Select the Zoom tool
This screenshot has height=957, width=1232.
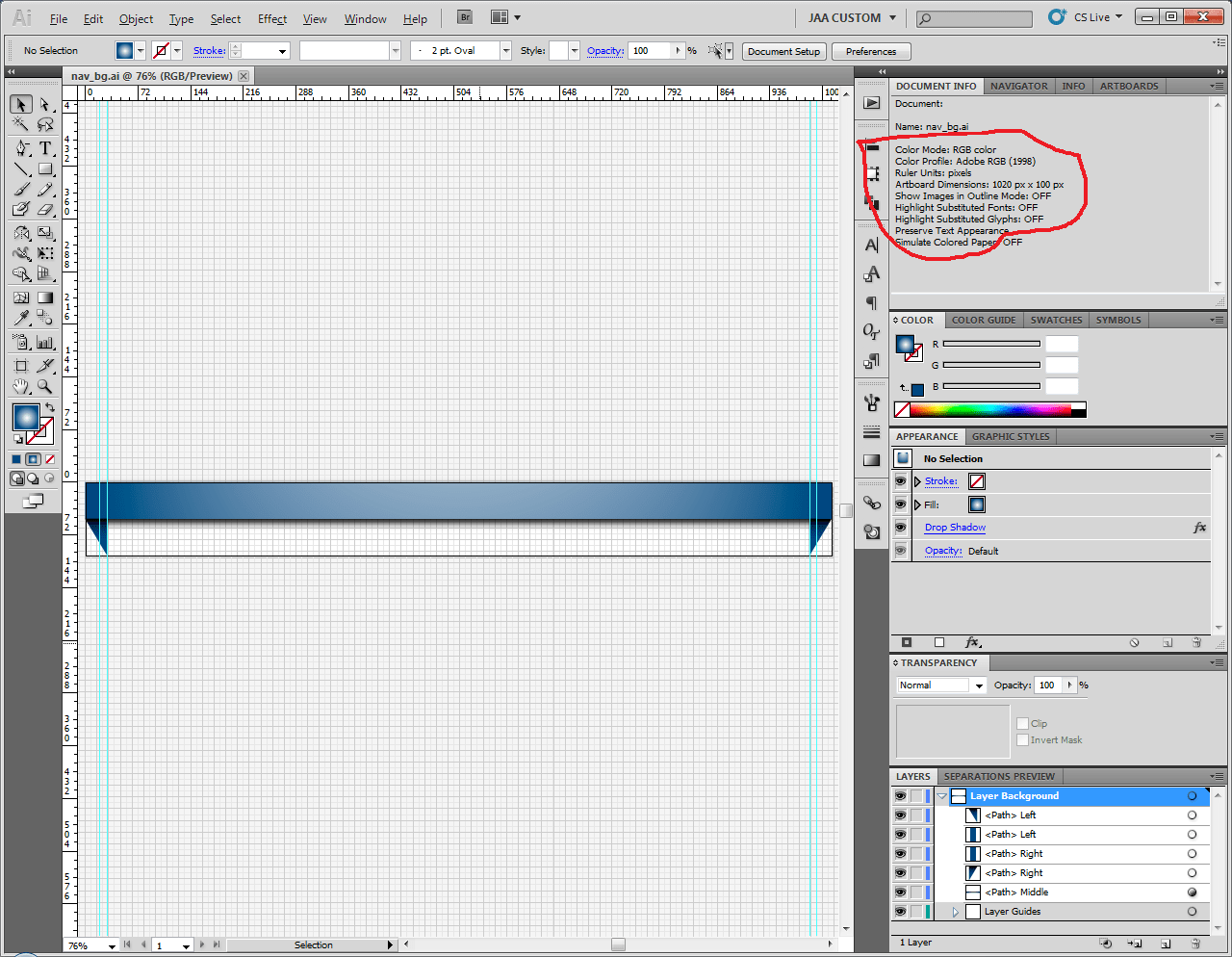point(44,386)
